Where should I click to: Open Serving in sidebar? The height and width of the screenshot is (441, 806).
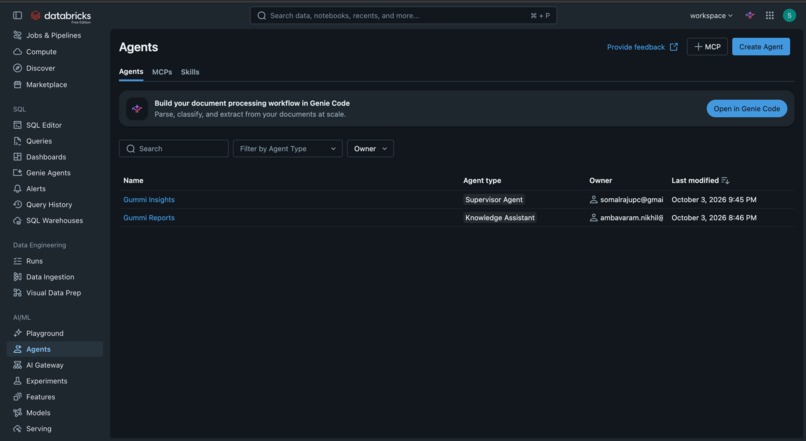tap(39, 429)
